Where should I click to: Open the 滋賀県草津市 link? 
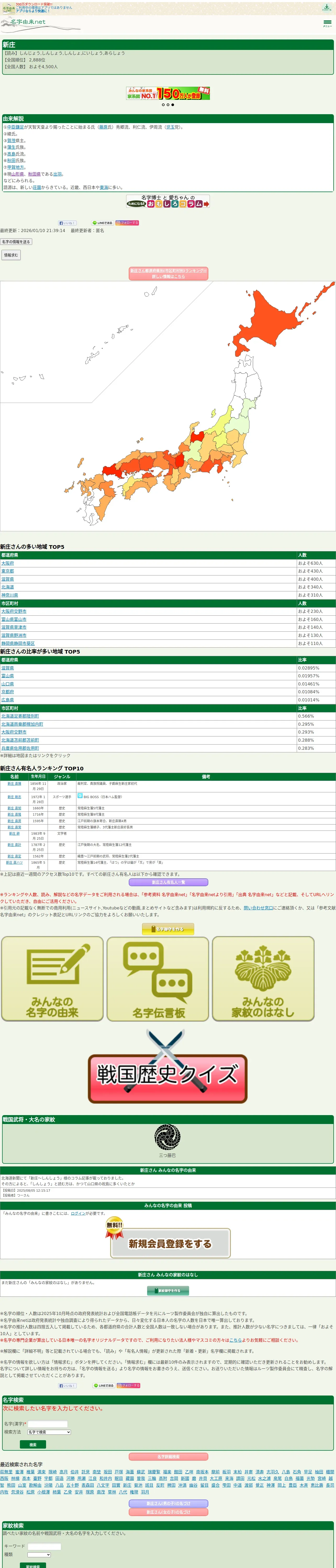14,627
